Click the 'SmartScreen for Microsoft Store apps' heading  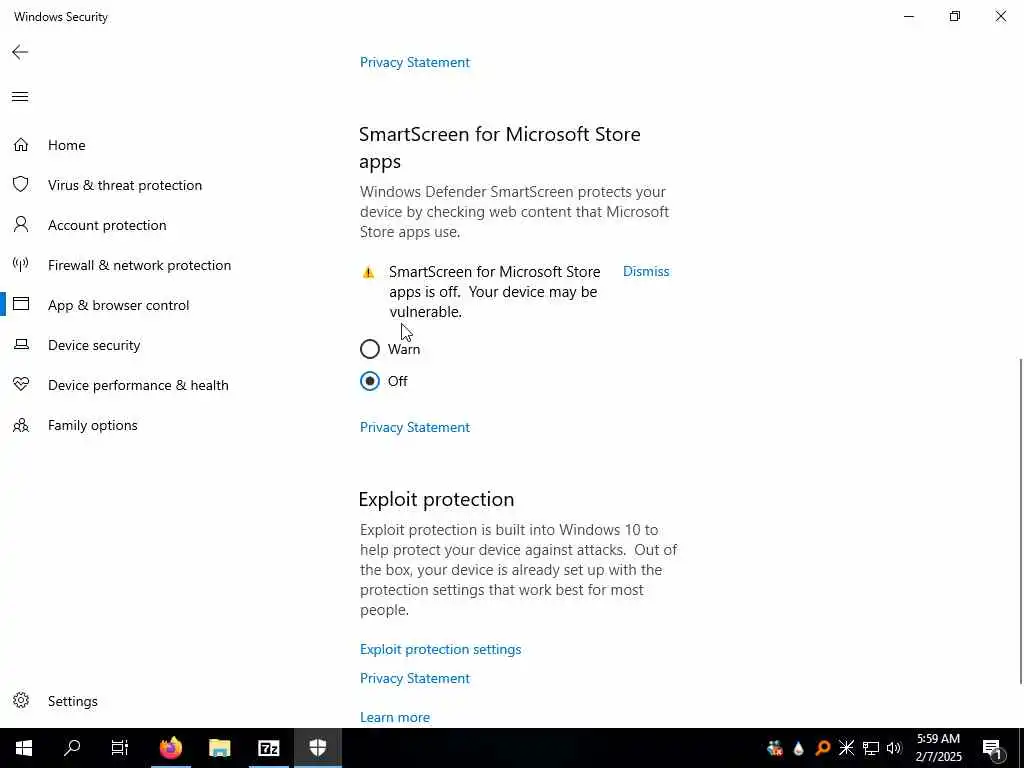(500, 148)
